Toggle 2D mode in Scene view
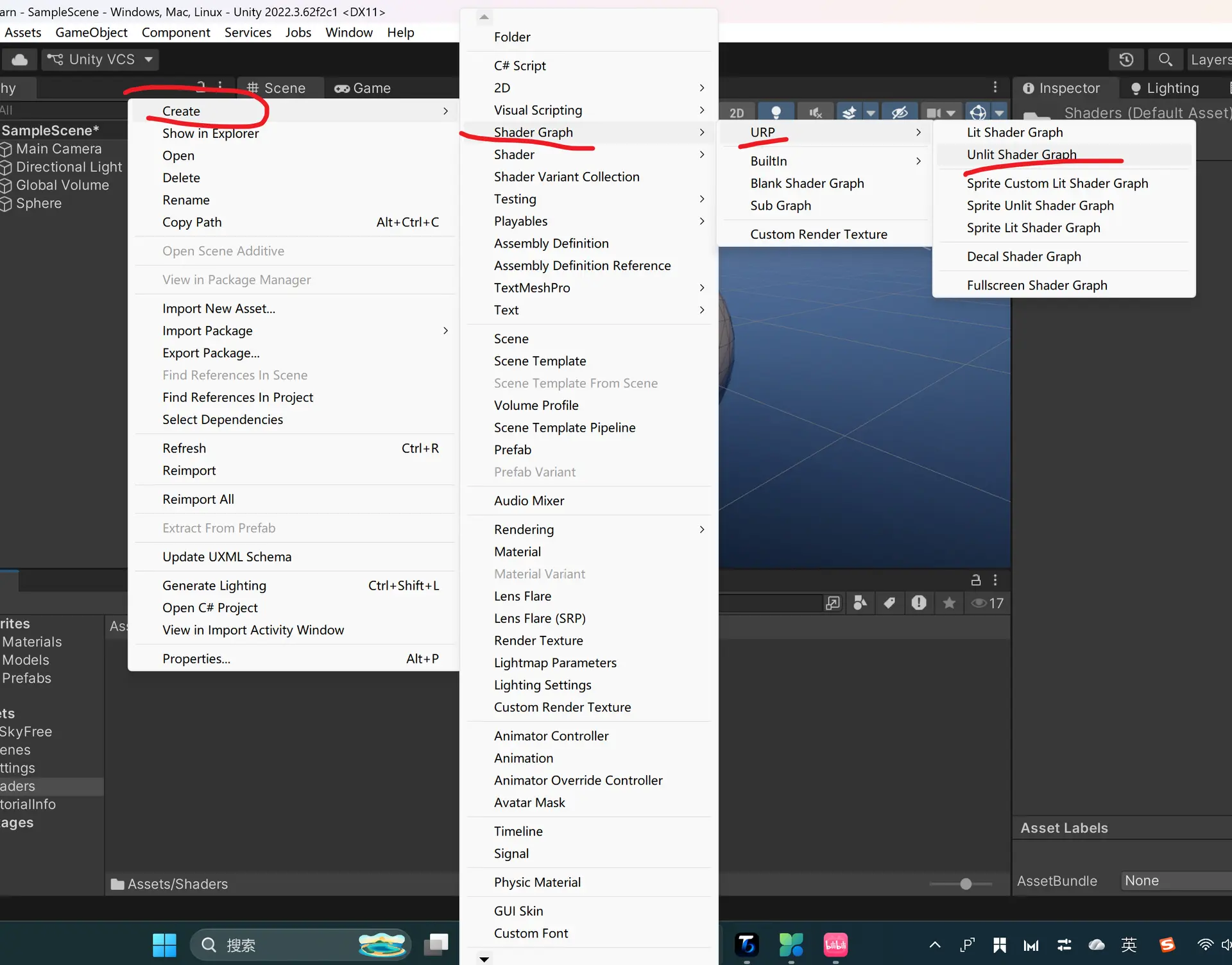The image size is (1232, 965). pos(737,113)
